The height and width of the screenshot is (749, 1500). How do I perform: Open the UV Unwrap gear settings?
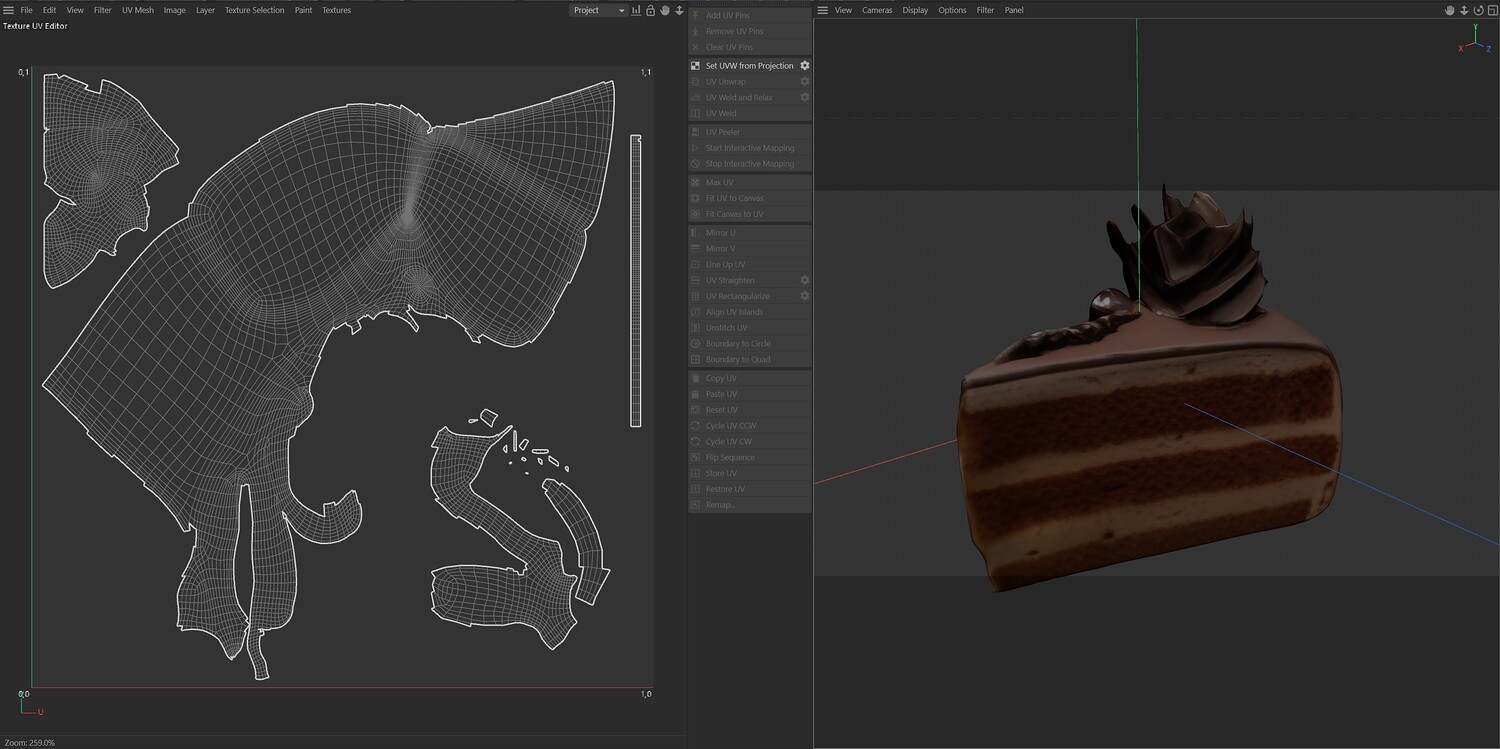(x=804, y=82)
